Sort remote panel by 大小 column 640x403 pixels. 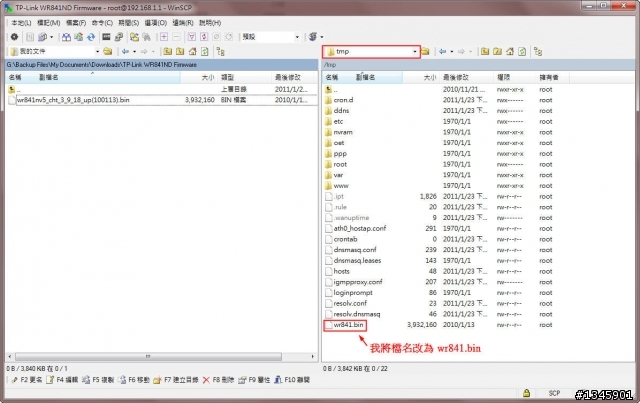[421, 77]
